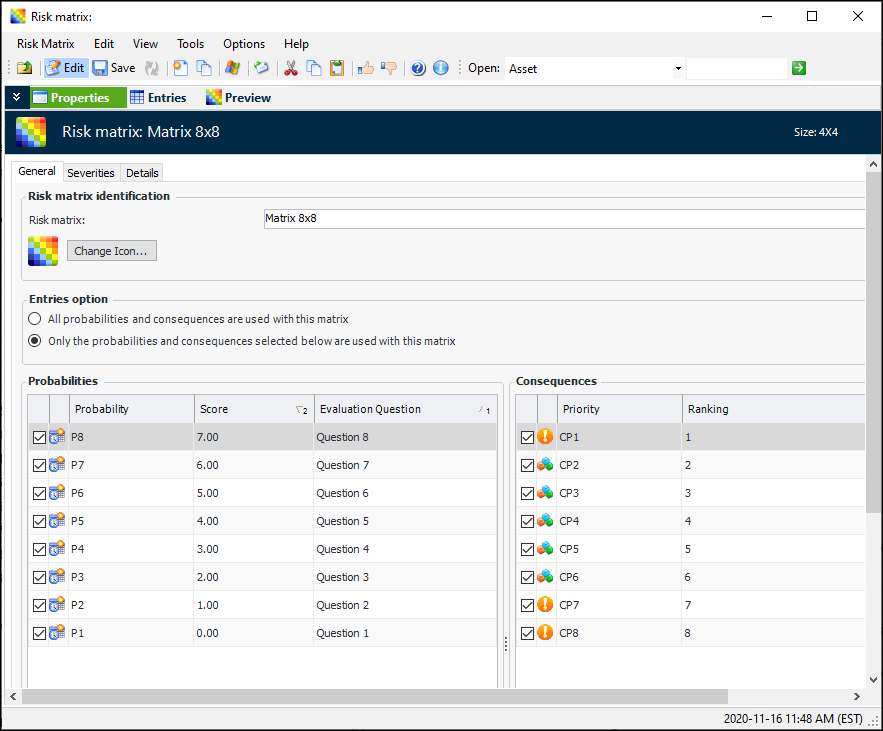Click the blue Help question mark icon
The image size is (883, 731).
(x=418, y=68)
